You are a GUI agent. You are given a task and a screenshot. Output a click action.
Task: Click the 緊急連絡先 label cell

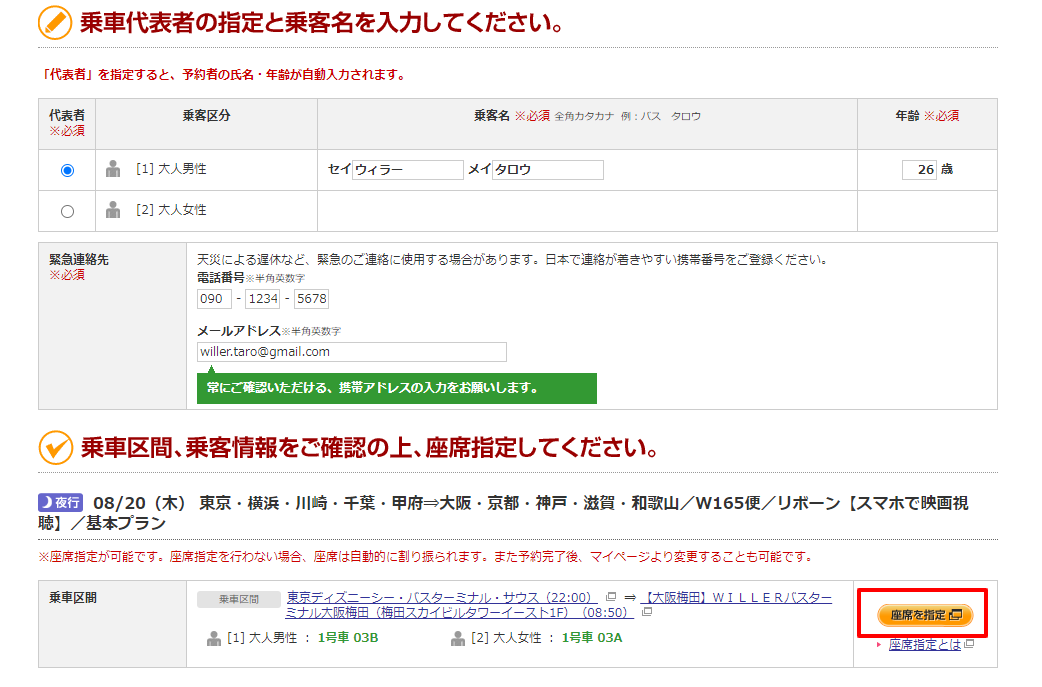(x=112, y=326)
